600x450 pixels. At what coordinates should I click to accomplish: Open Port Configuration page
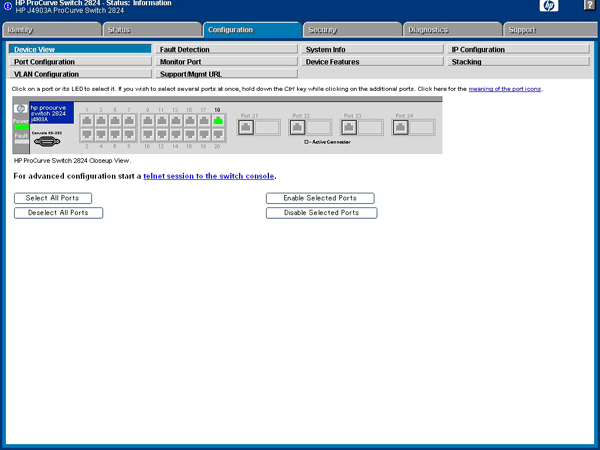click(x=80, y=62)
